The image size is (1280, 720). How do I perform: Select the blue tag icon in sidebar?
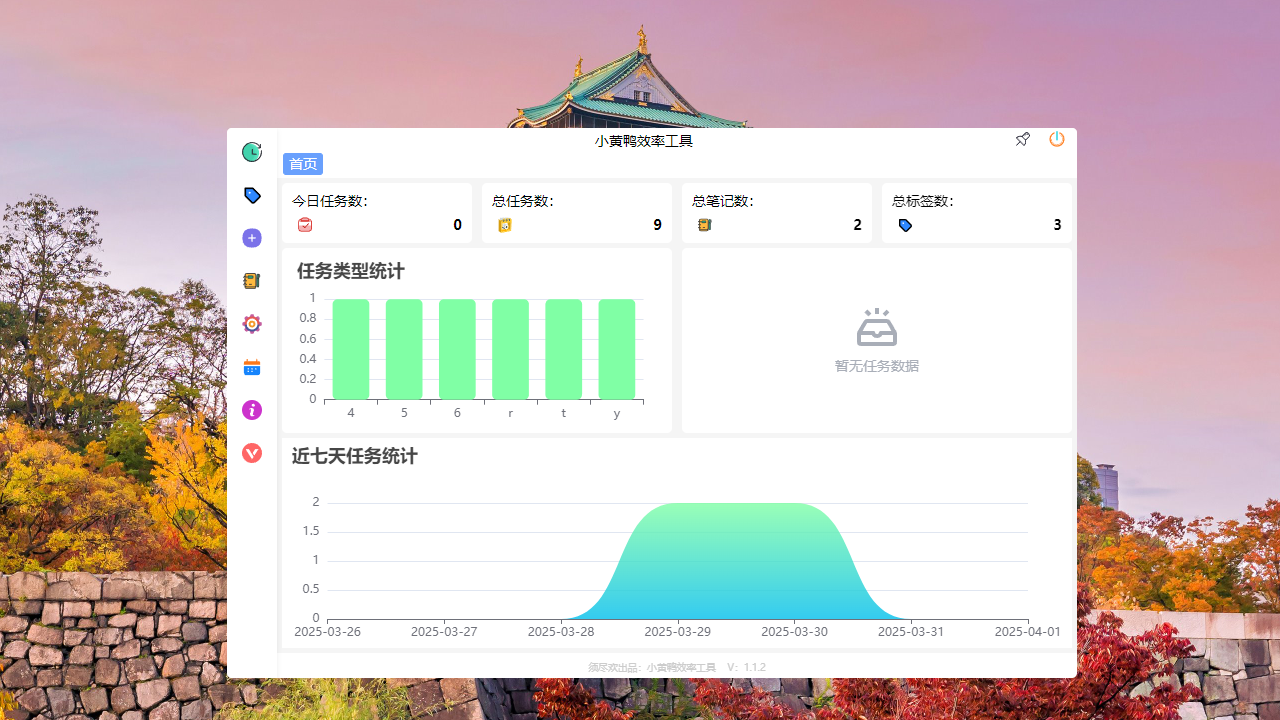pos(251,195)
